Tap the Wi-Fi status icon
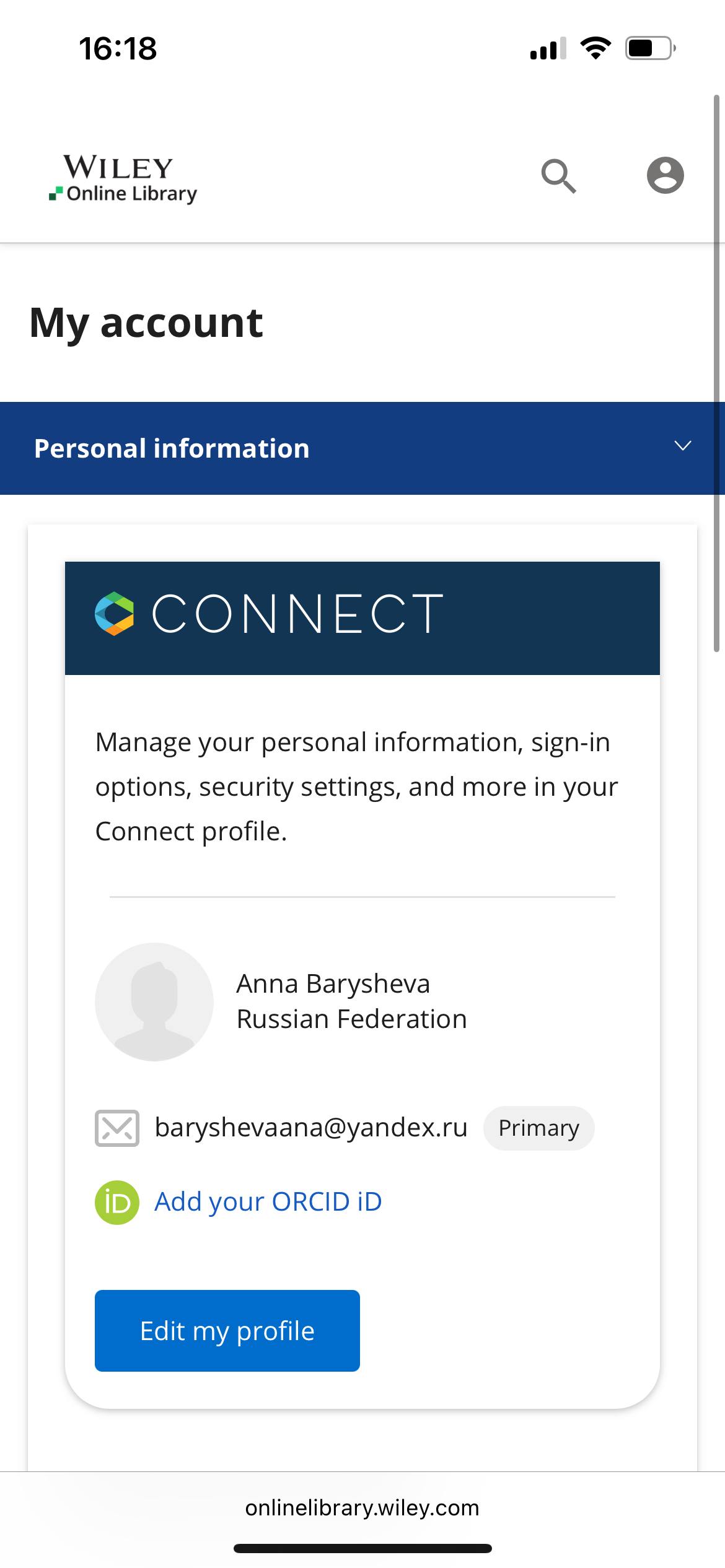 (x=595, y=48)
